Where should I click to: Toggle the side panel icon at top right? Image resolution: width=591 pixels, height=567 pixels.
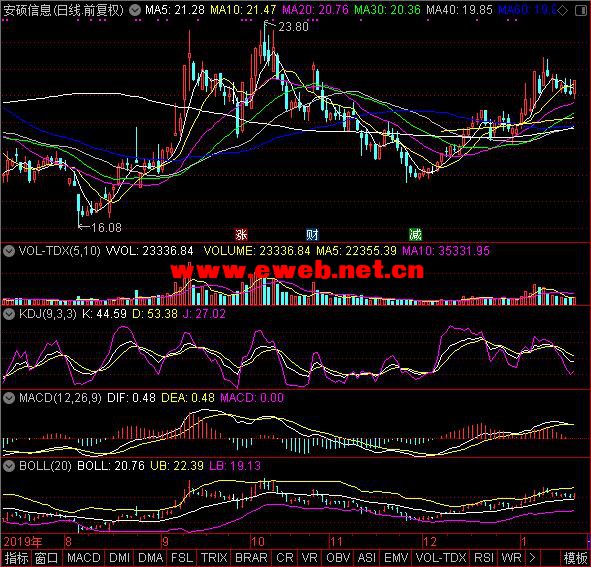pyautogui.click(x=581, y=11)
